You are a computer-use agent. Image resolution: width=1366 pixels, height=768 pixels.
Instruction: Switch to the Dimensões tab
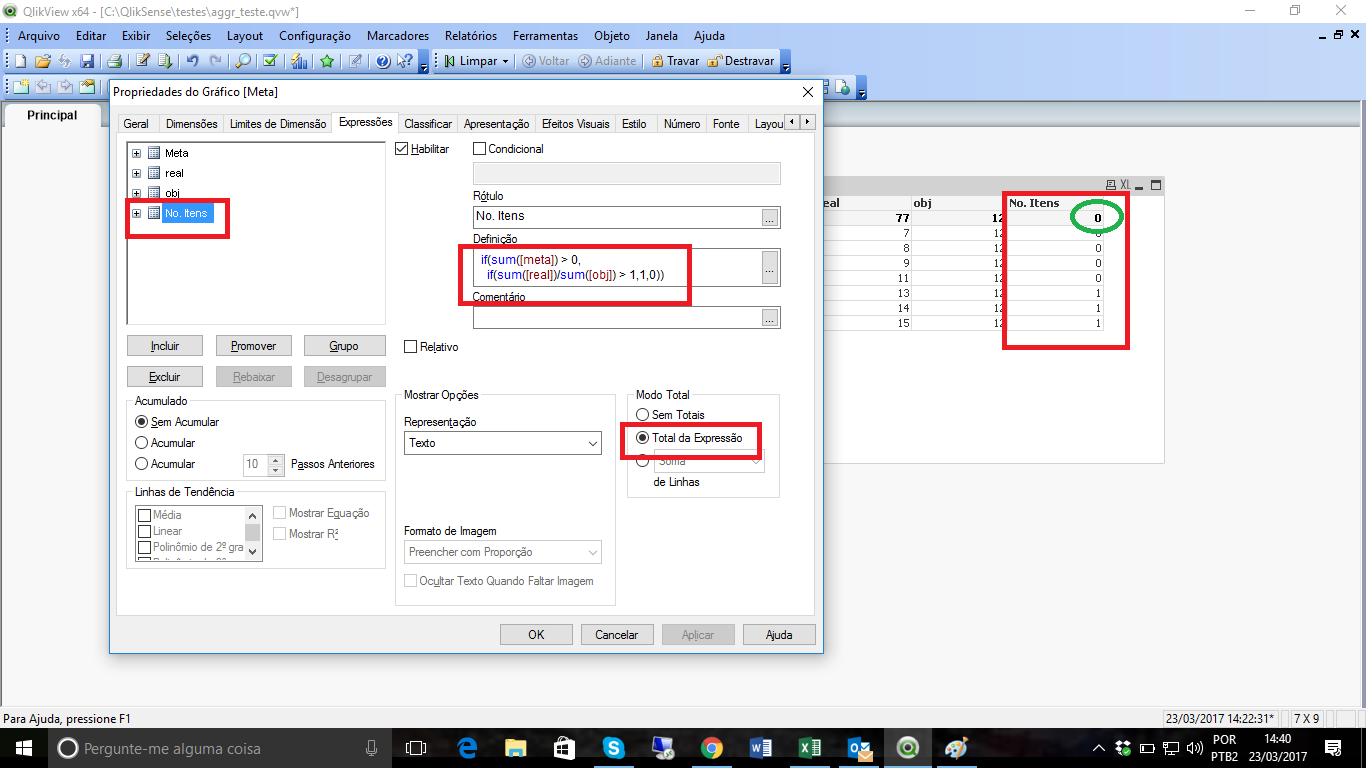click(192, 124)
